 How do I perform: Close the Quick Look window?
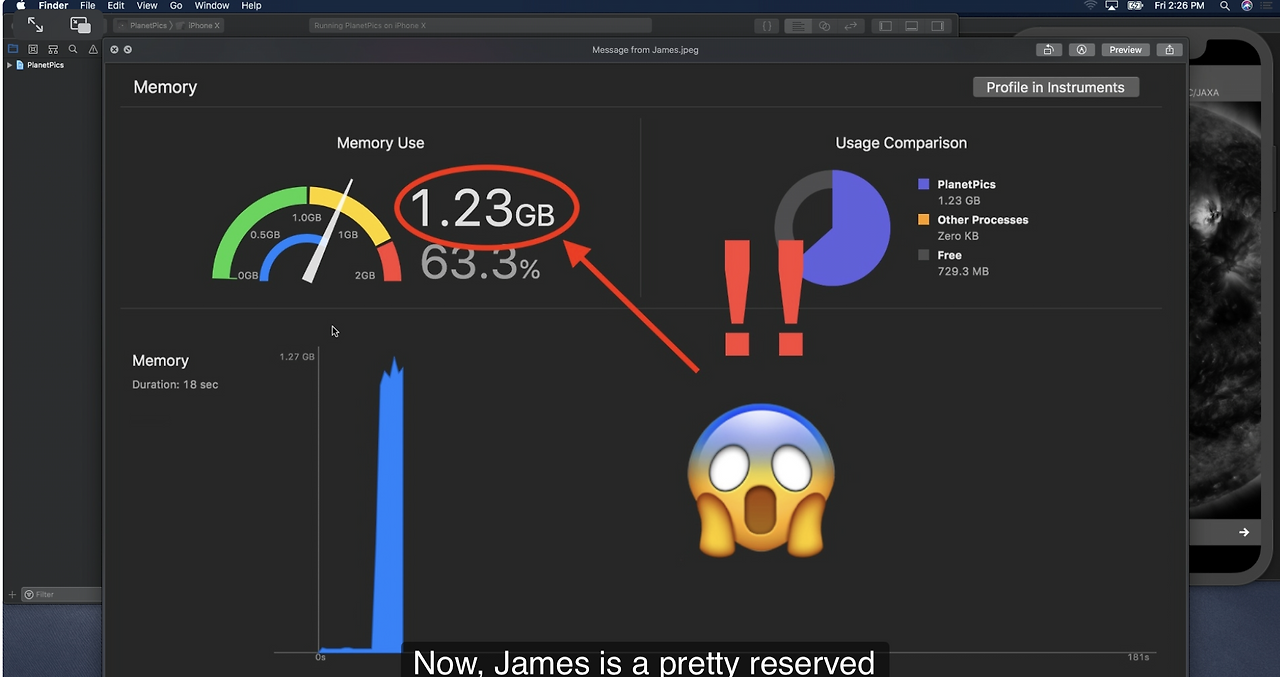[x=114, y=50]
